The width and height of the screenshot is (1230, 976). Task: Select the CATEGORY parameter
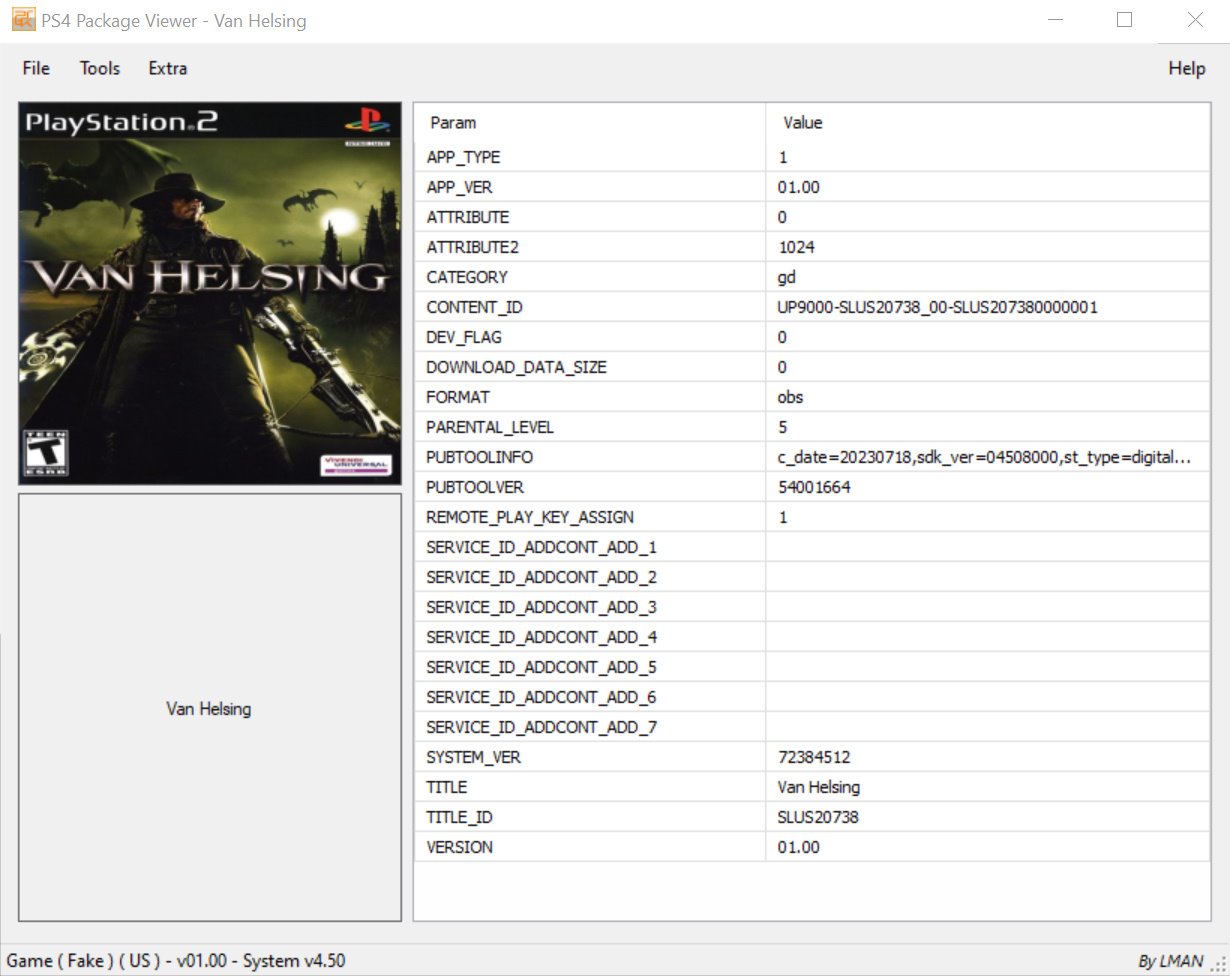pyautogui.click(x=590, y=277)
